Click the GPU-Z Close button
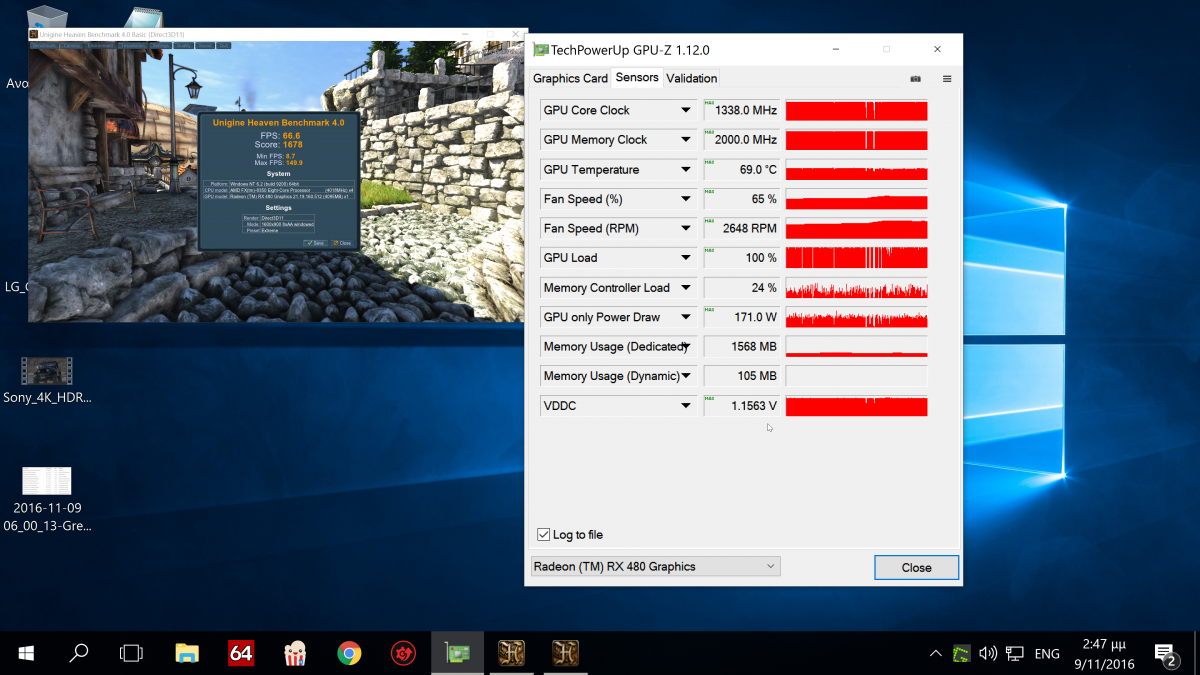The height and width of the screenshot is (675, 1200). 916,567
